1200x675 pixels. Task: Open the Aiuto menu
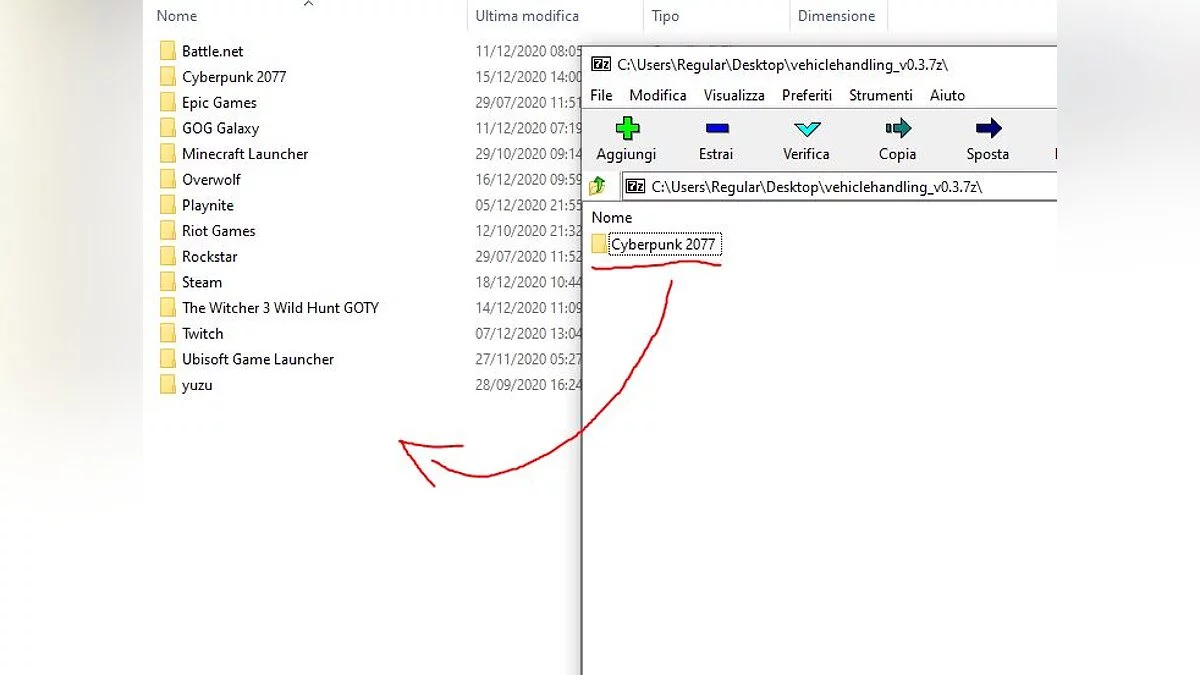948,95
